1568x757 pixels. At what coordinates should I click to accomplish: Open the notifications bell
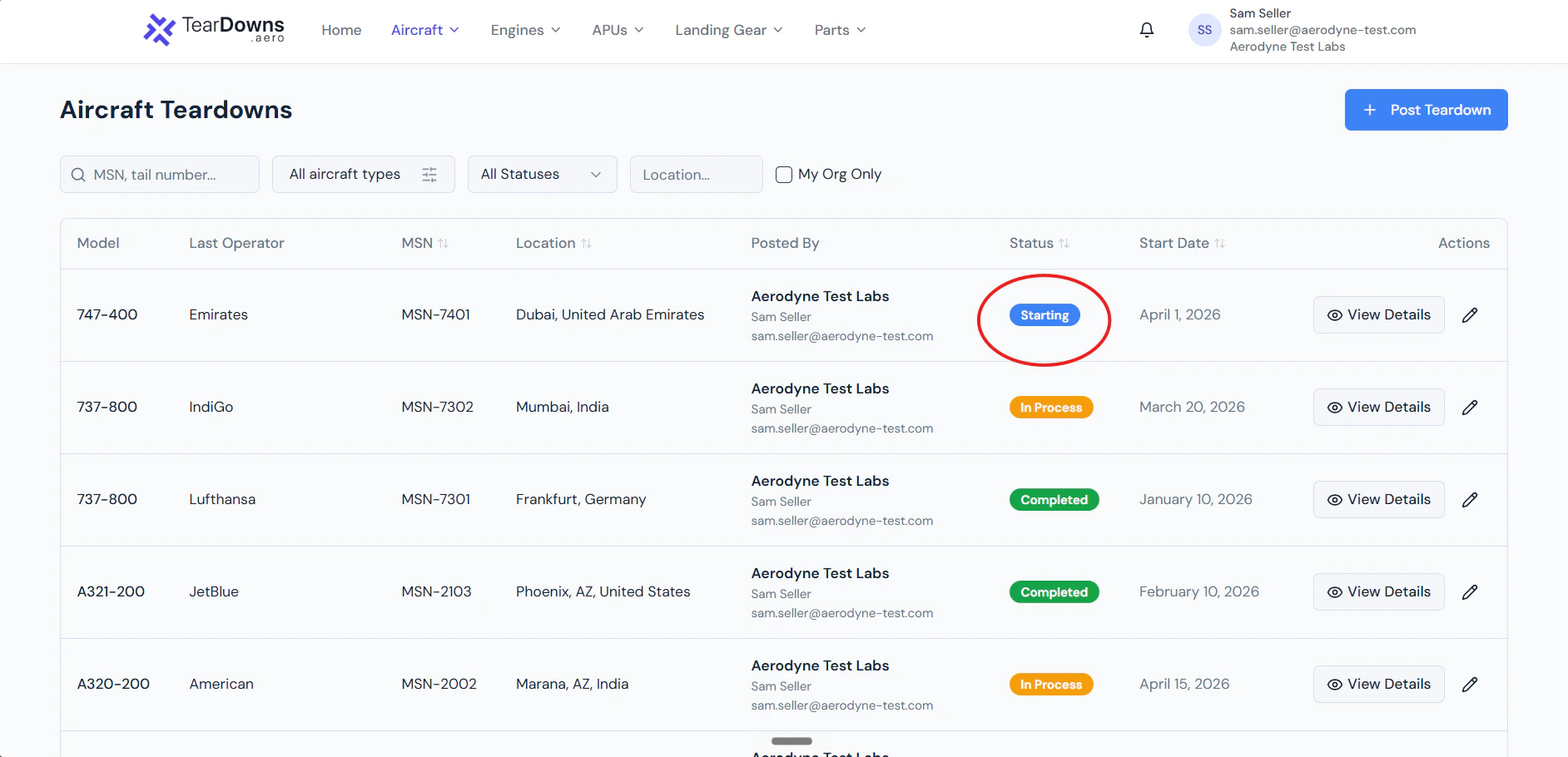click(x=1147, y=30)
